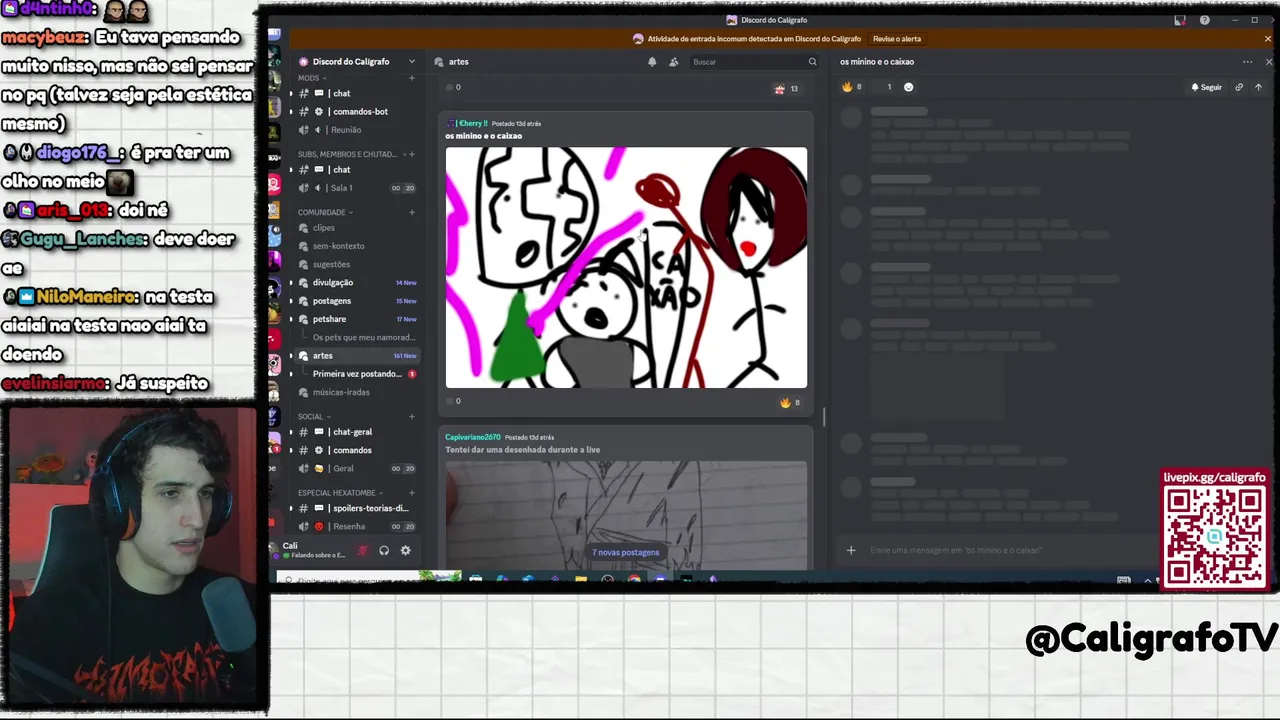Collapse the ESPECIAL HEXATOMBE category

(x=340, y=493)
